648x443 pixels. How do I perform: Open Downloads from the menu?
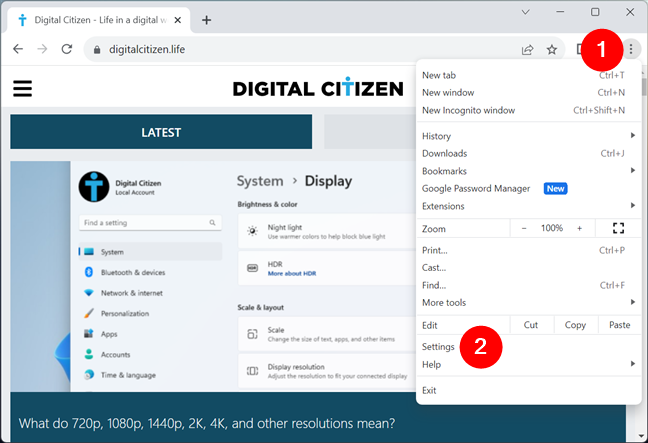coord(529,153)
